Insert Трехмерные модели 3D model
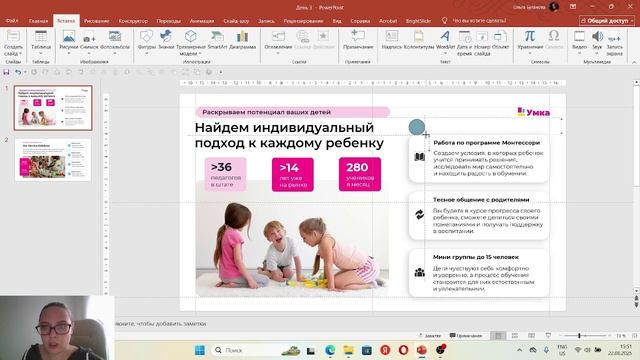This screenshot has width=640, height=360. coord(191,42)
